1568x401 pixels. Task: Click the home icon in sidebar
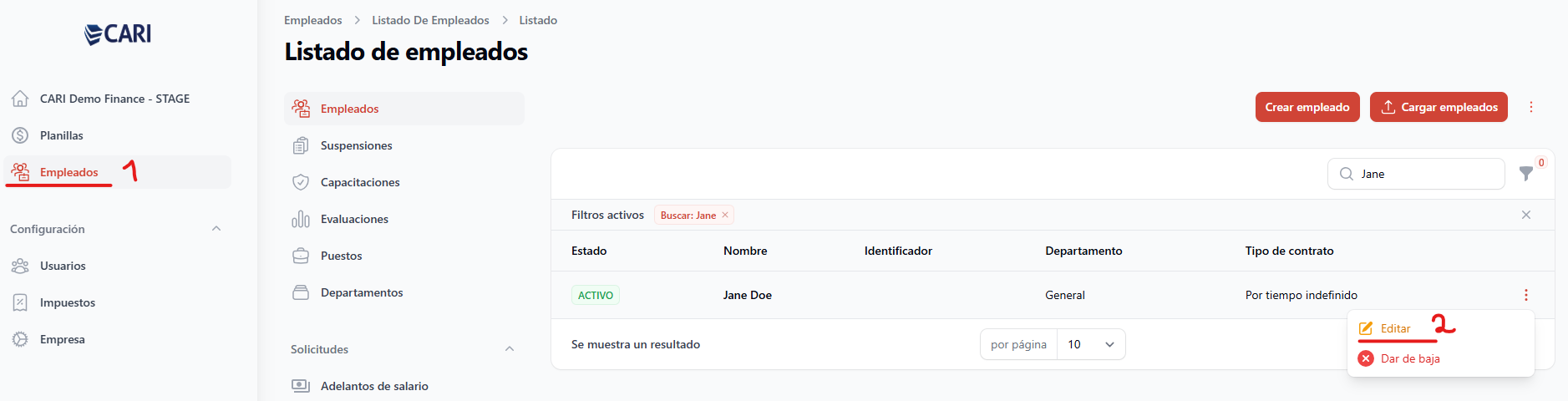(x=20, y=99)
